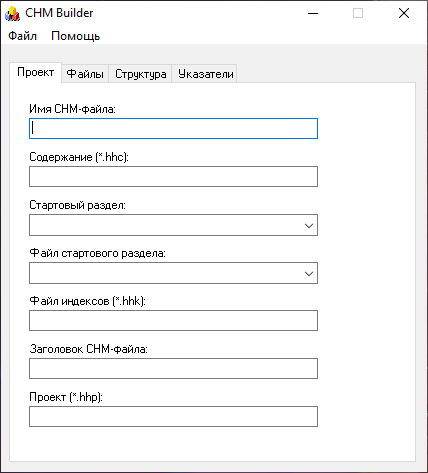Focus the Проект (*.hhp) text field
Screen dimensions: 428x473
173,416
